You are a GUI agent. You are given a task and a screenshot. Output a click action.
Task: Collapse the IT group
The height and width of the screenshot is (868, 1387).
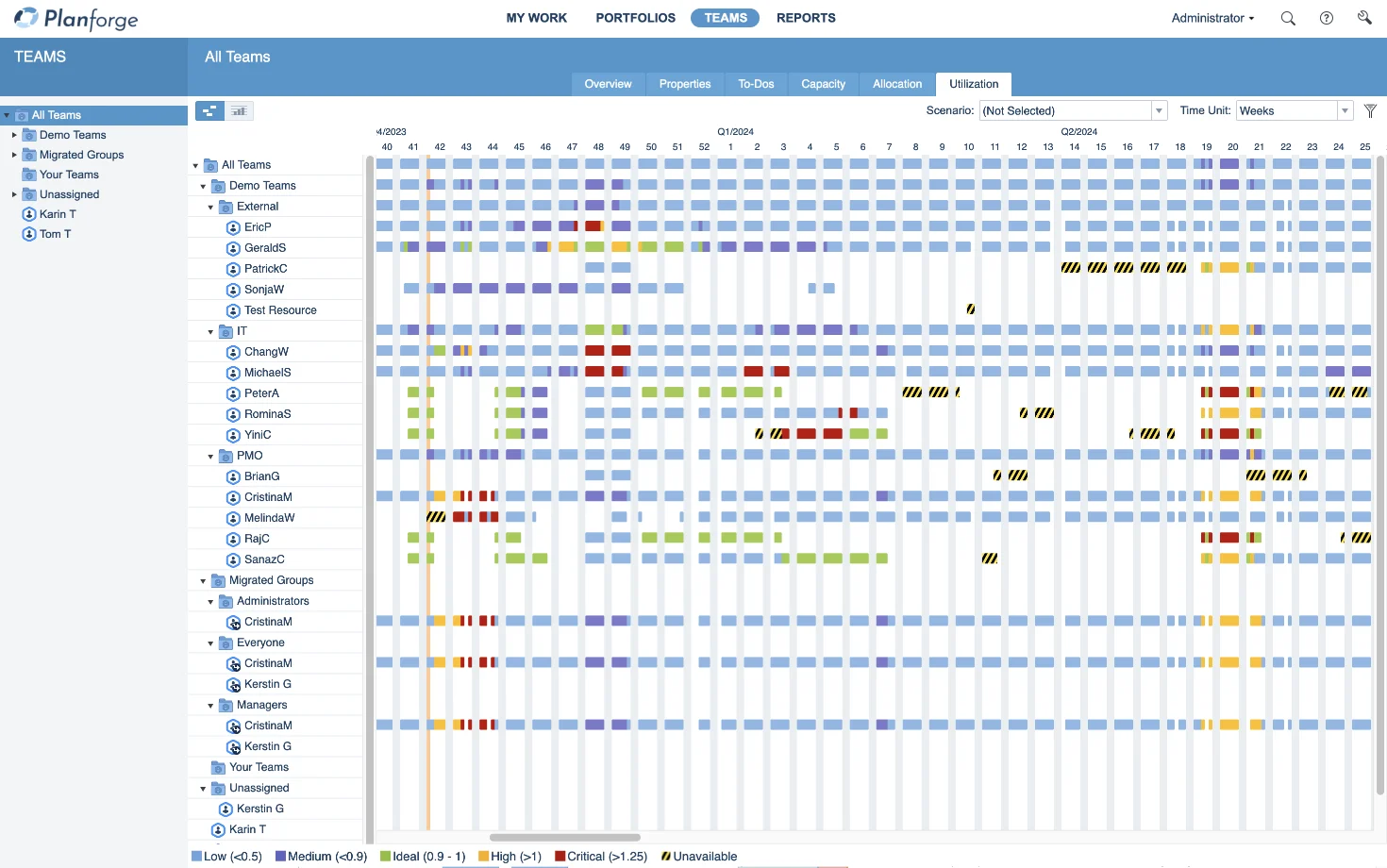(210, 332)
